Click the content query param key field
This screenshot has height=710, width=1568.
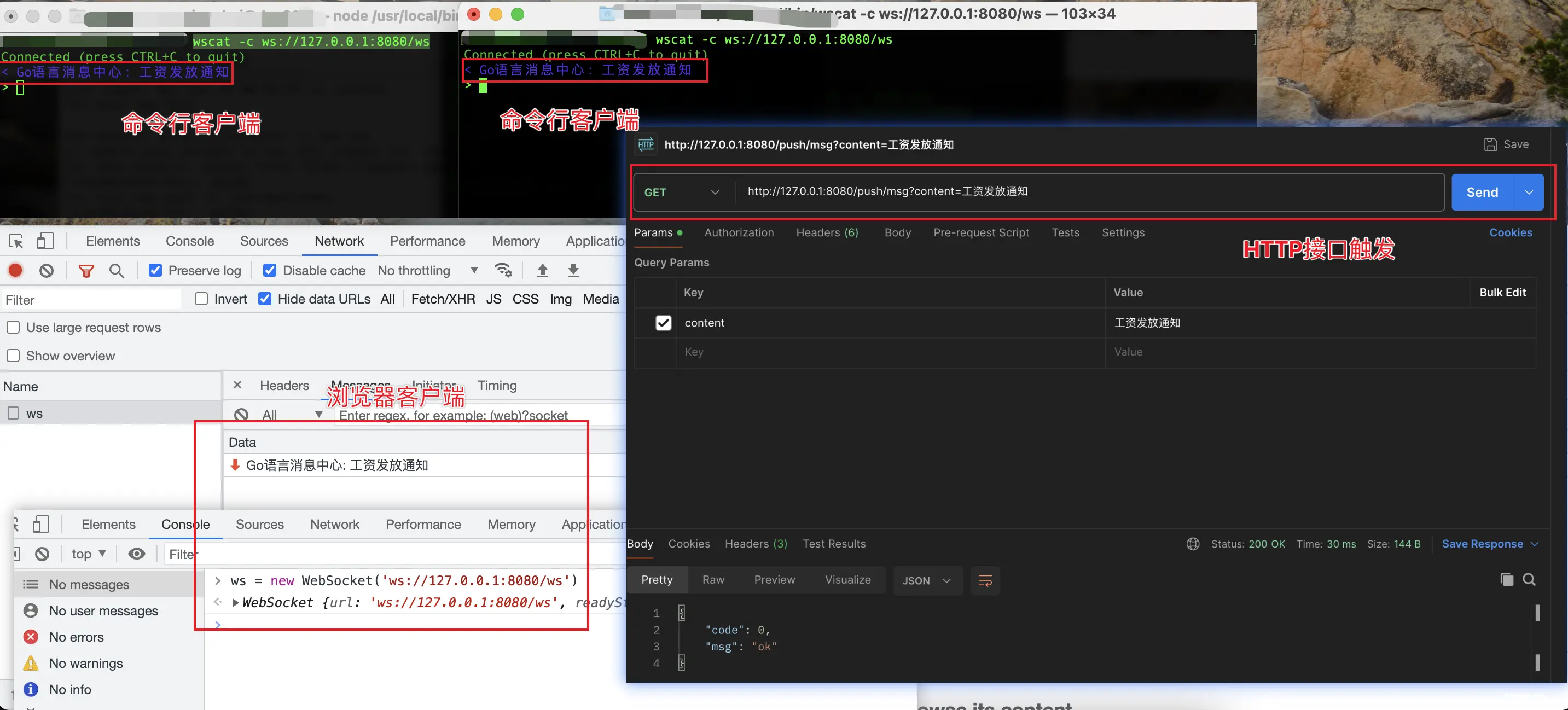(x=704, y=322)
